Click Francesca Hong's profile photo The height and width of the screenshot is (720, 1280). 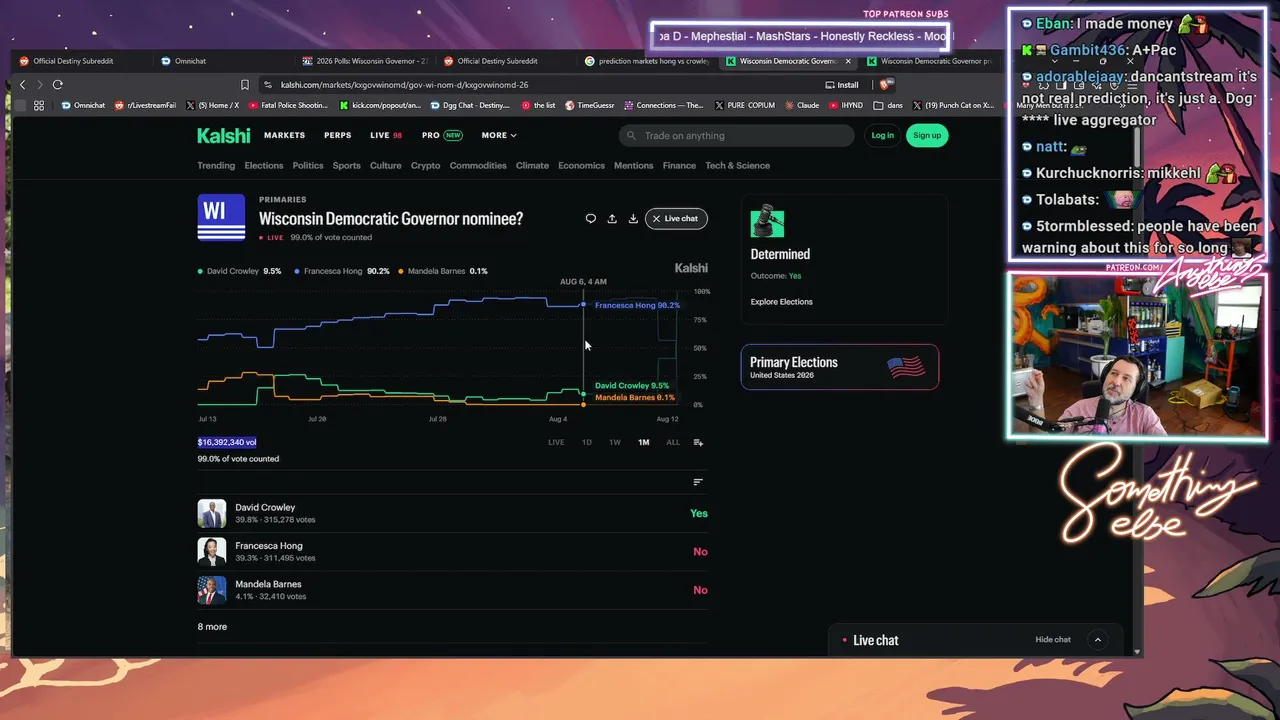pos(211,551)
